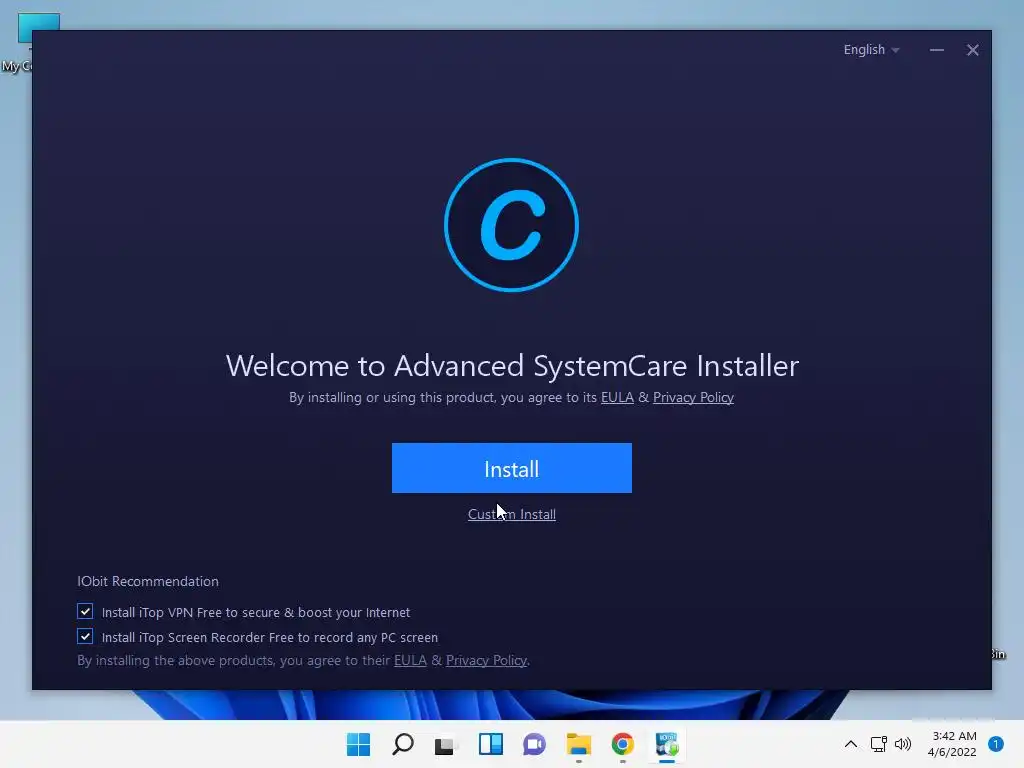Viewport: 1024px width, 768px height.
Task: Uncheck Install iTop Screen Recorder Free checkbox
Action: point(85,637)
